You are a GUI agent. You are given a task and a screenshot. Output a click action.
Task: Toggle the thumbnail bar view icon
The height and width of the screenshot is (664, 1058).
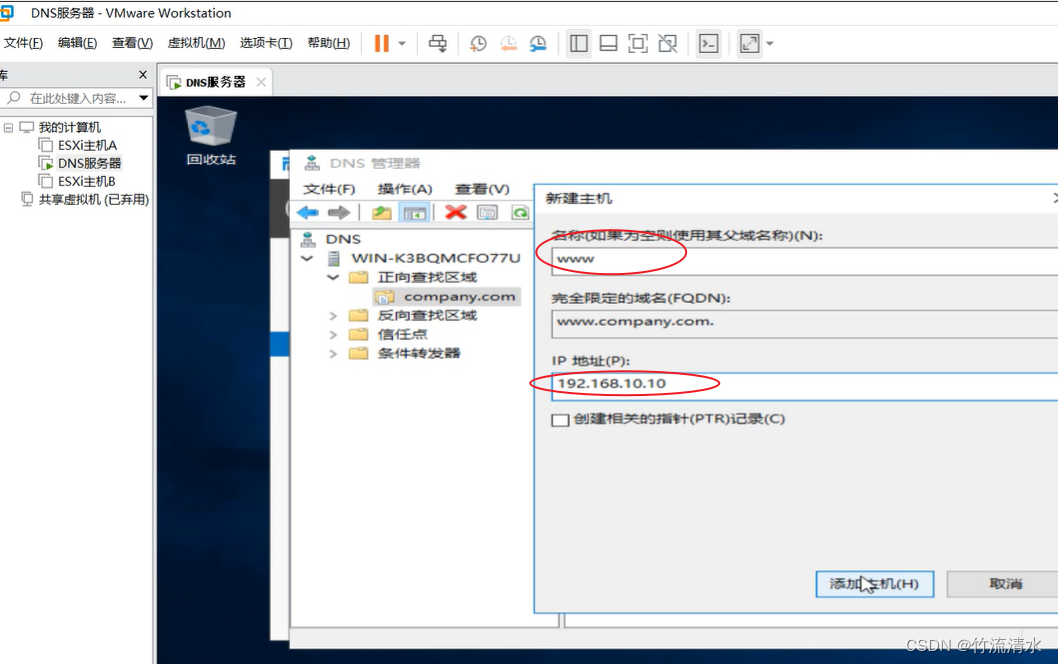click(x=608, y=44)
